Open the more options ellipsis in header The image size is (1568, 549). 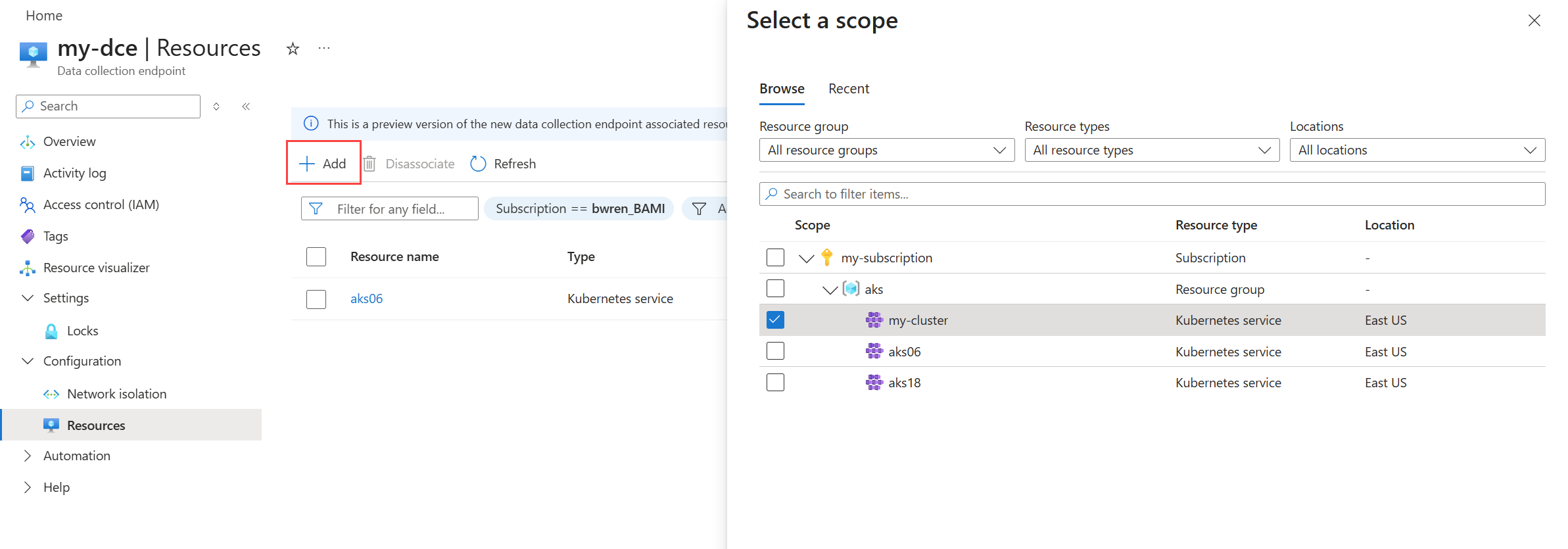pos(324,49)
